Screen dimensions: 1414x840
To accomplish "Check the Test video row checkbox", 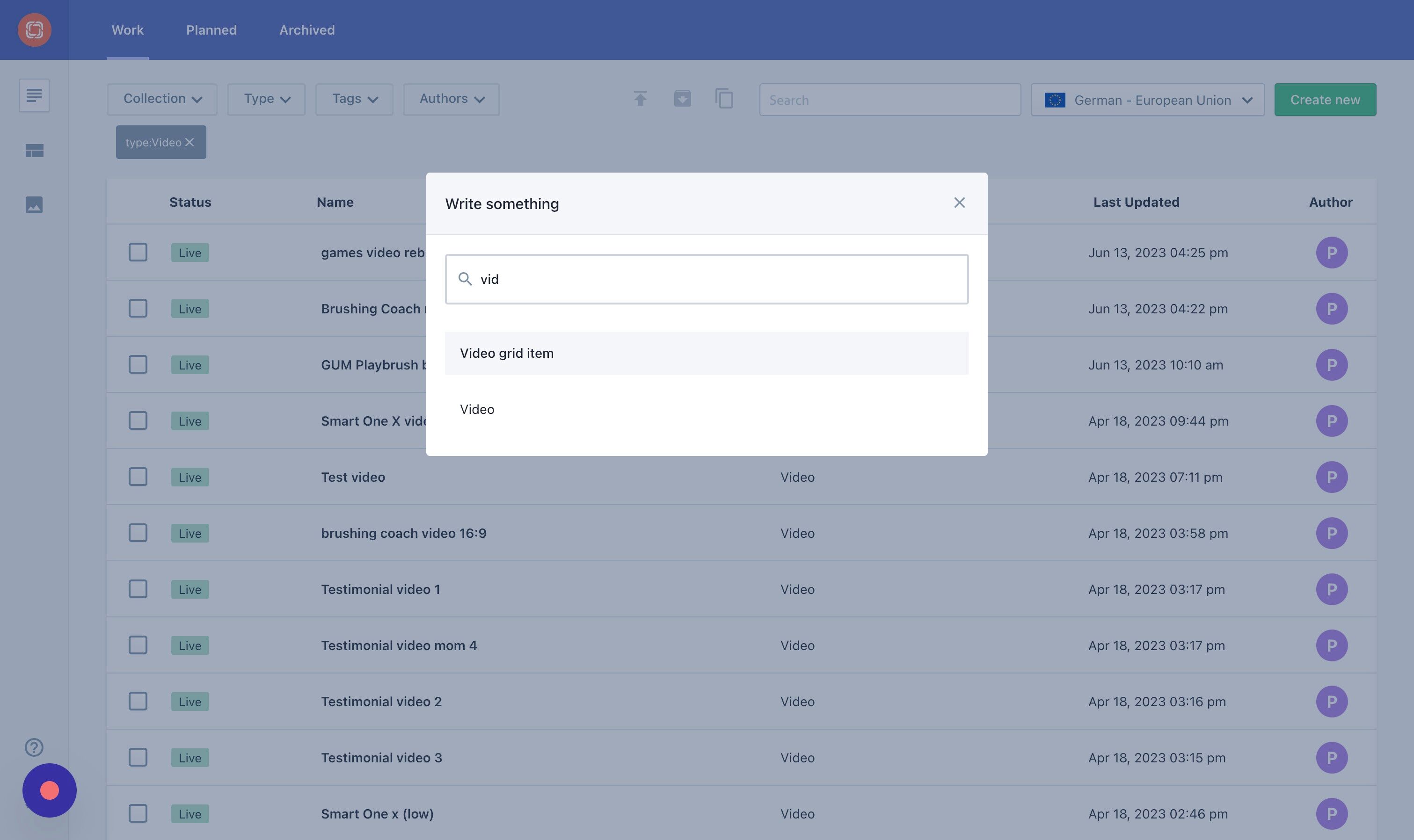I will [x=138, y=477].
